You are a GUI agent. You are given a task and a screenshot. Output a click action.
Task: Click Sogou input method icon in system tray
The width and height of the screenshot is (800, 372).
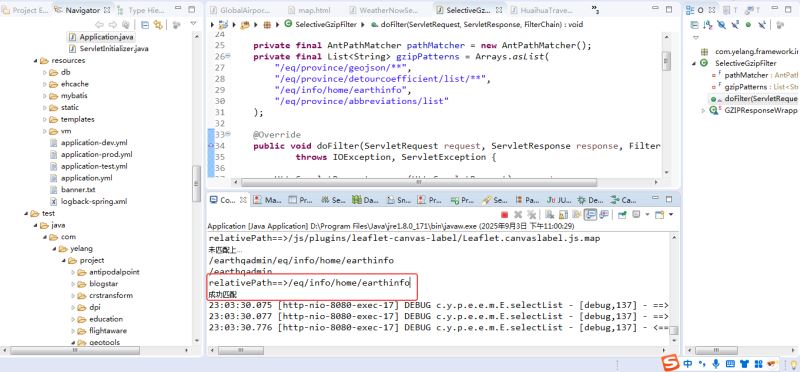[670, 363]
